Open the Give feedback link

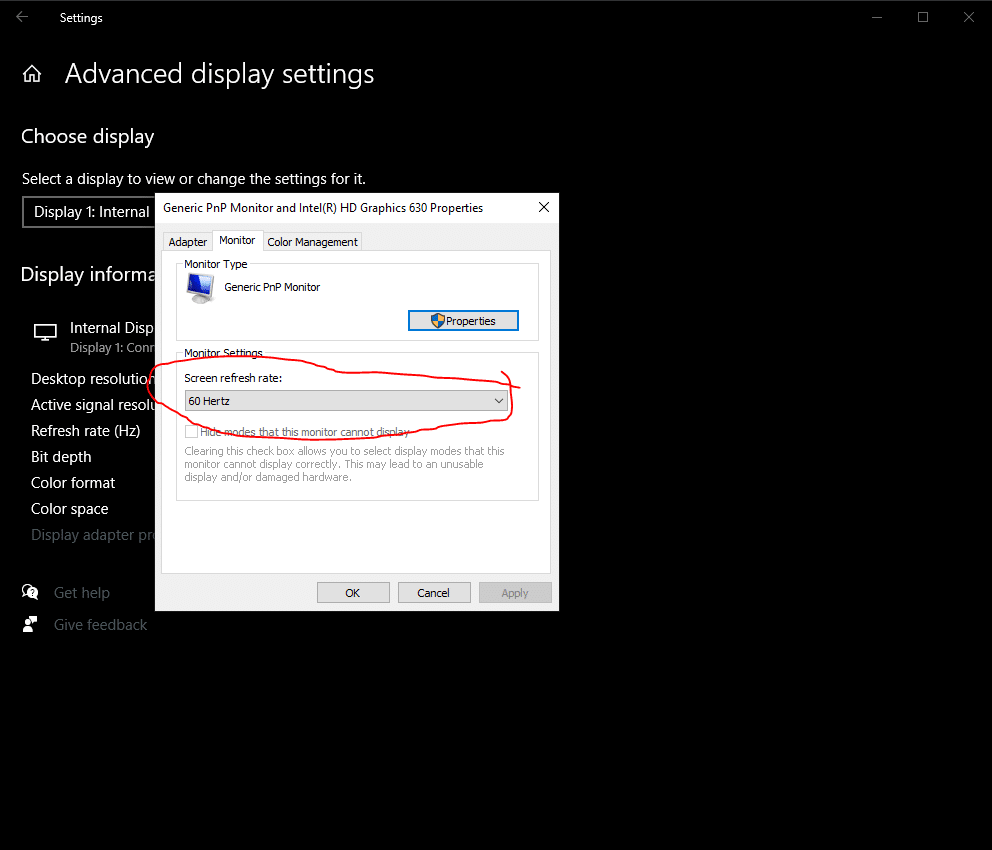point(100,625)
